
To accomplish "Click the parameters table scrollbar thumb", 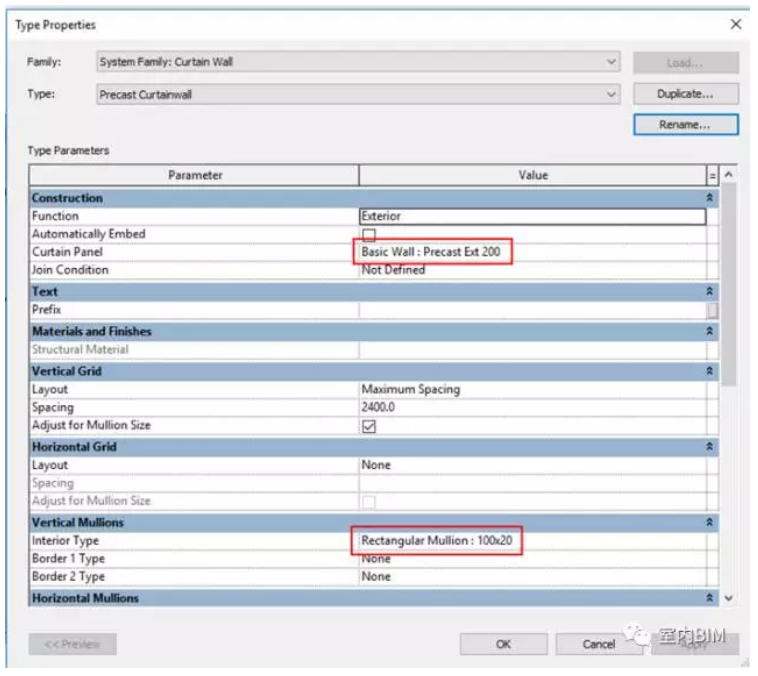I will 729,284.
